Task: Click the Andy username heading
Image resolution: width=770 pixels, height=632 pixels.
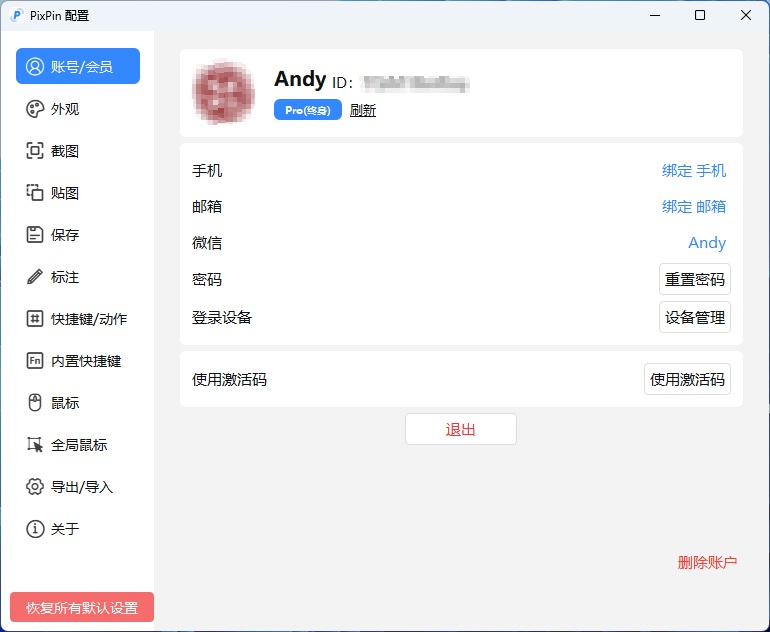Action: (300, 79)
